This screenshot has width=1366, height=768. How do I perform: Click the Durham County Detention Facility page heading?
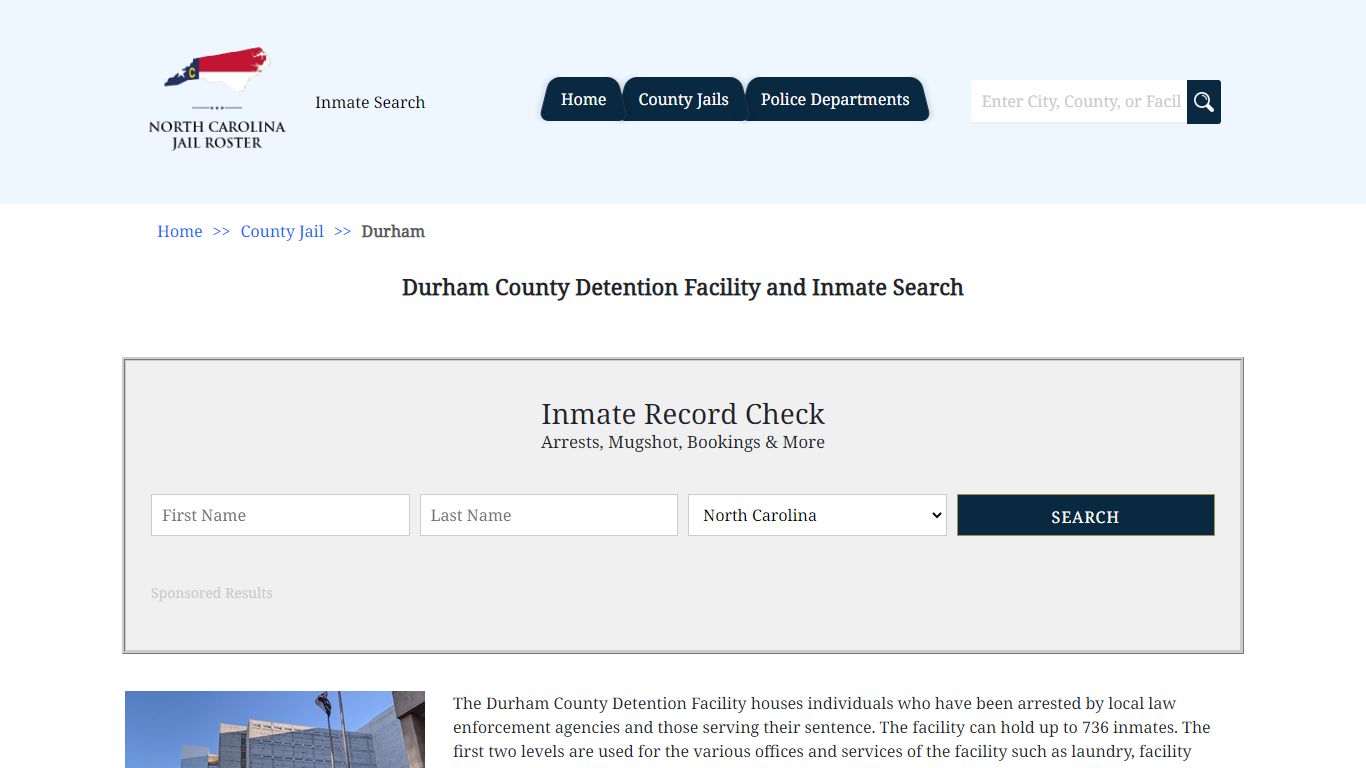[x=683, y=288]
